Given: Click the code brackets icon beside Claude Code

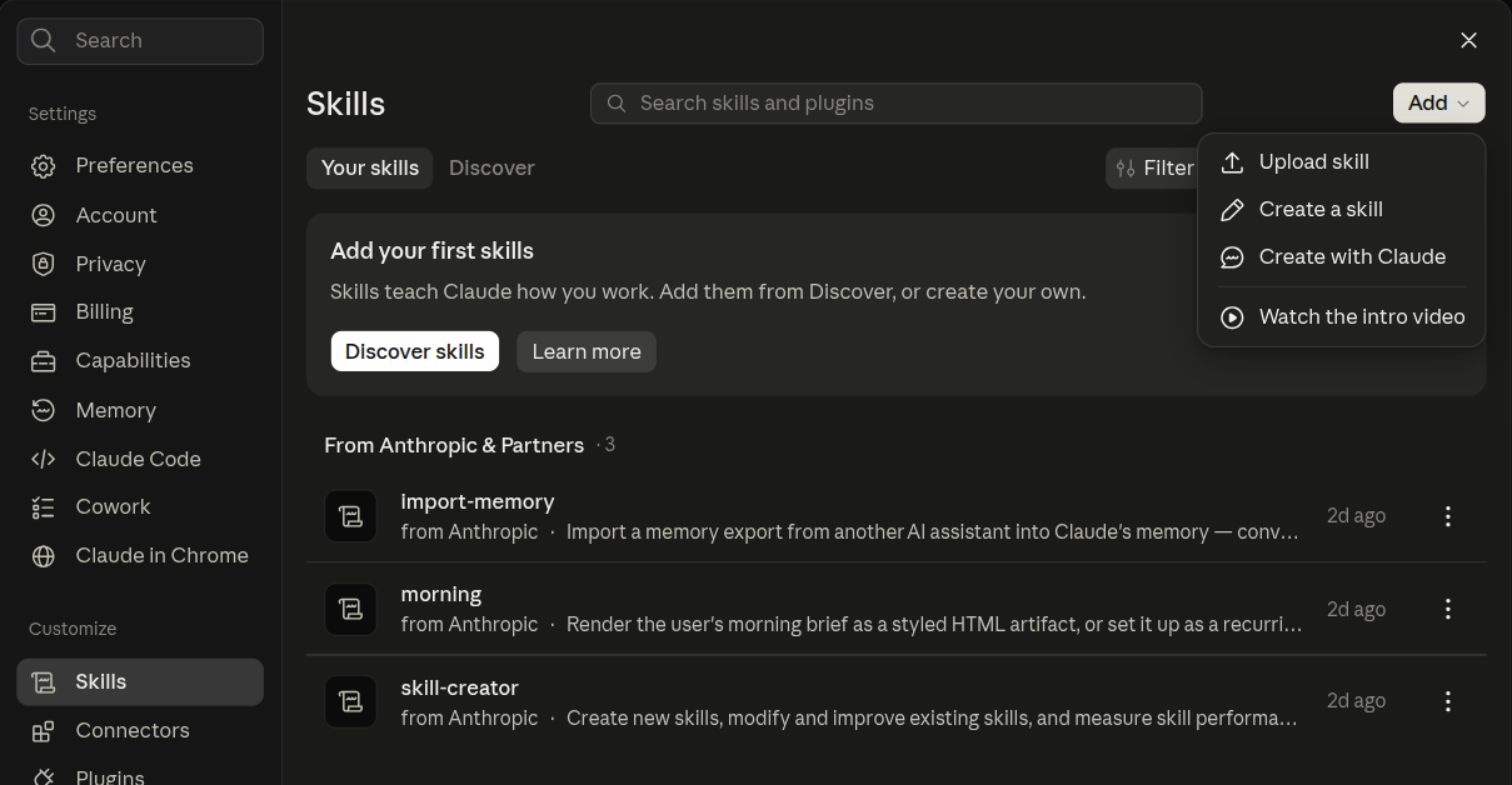Looking at the screenshot, I should coord(43,459).
